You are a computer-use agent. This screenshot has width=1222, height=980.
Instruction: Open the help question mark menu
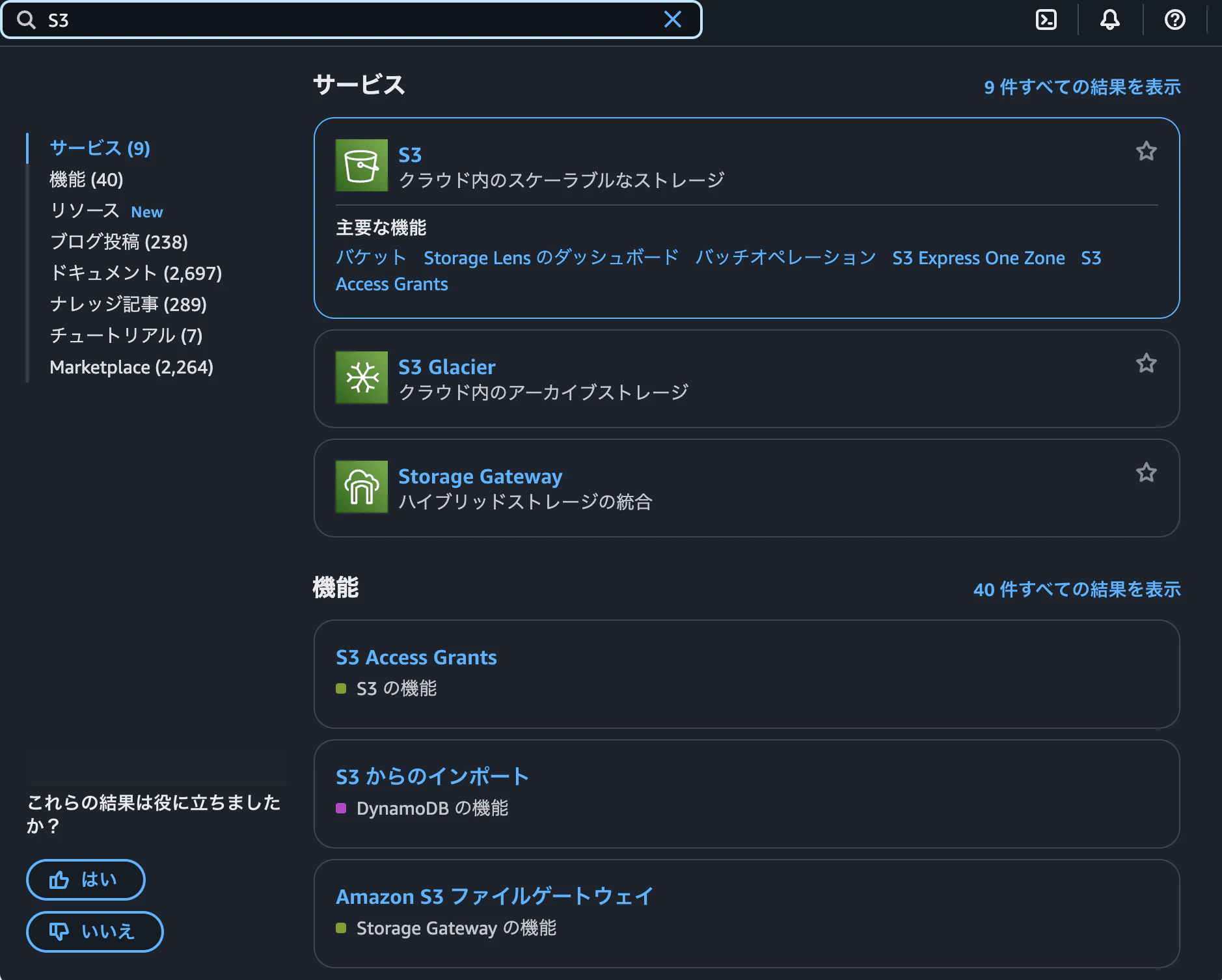point(1174,20)
